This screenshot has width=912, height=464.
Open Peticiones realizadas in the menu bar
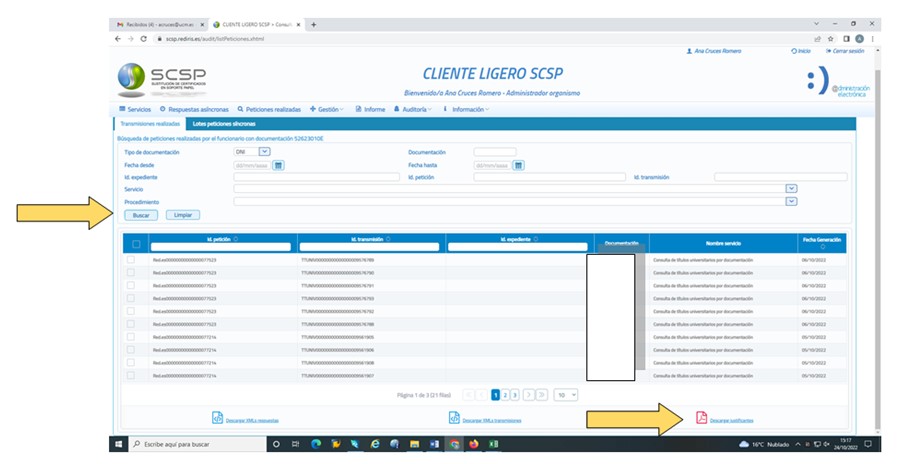tap(269, 109)
